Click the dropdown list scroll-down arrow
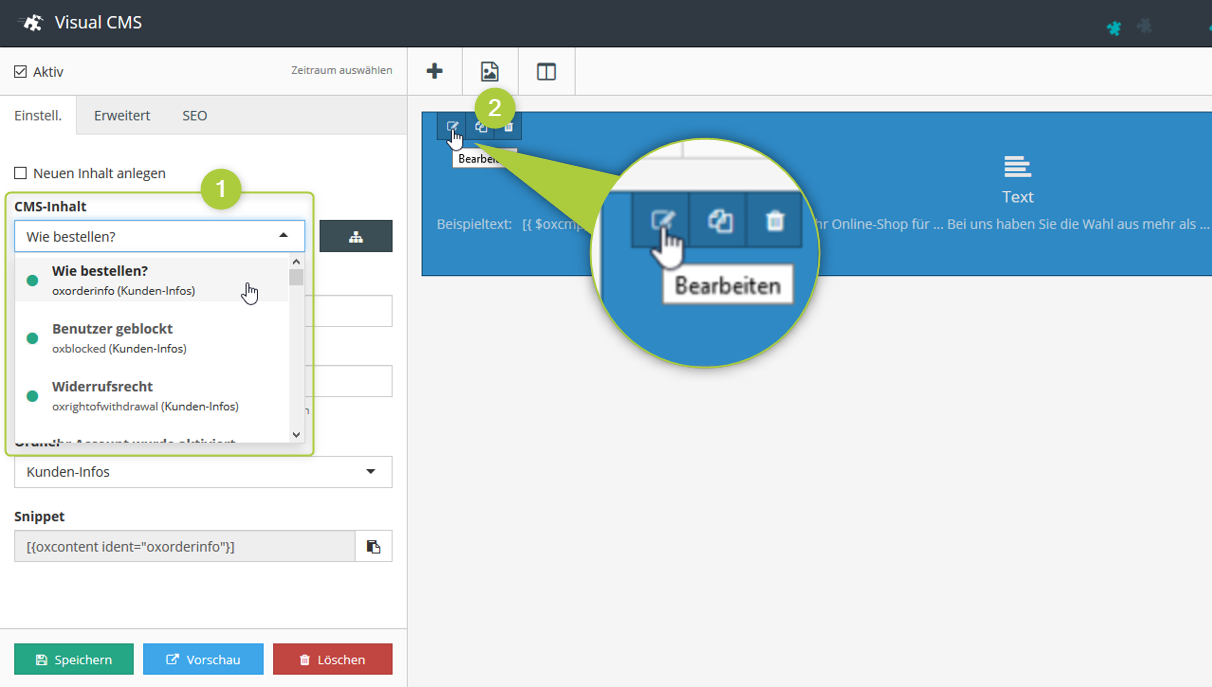The height and width of the screenshot is (687, 1212). 296,434
